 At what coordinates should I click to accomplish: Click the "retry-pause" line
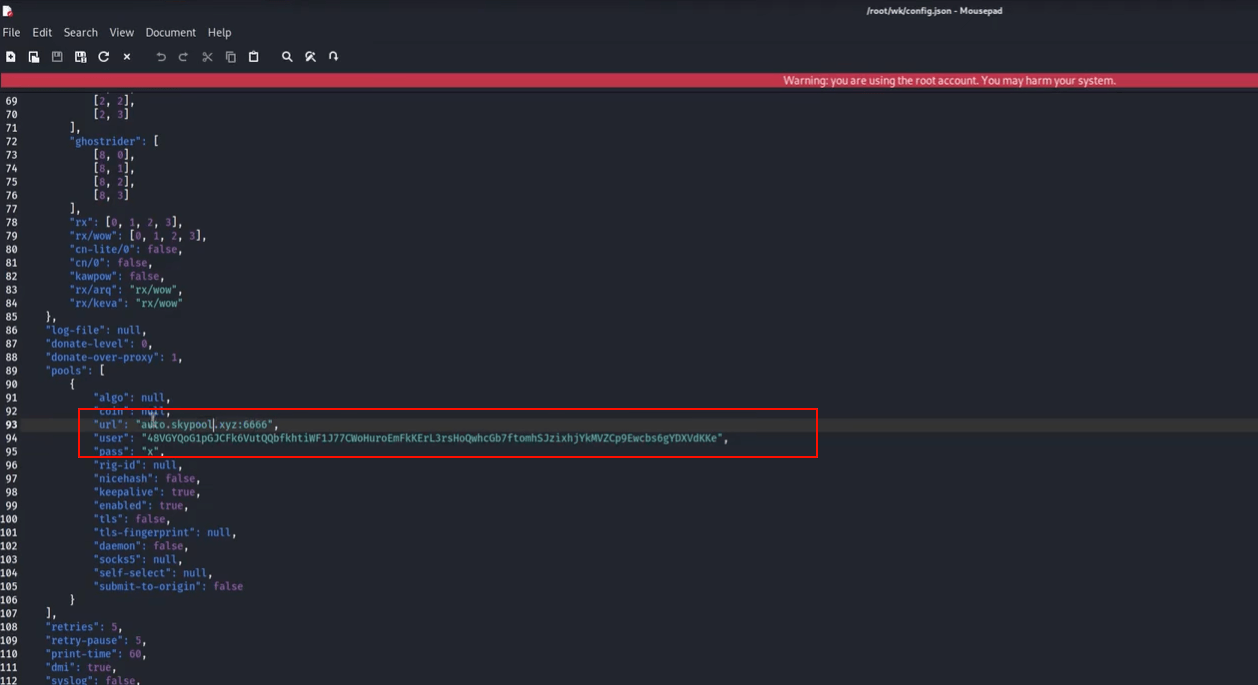coord(96,641)
